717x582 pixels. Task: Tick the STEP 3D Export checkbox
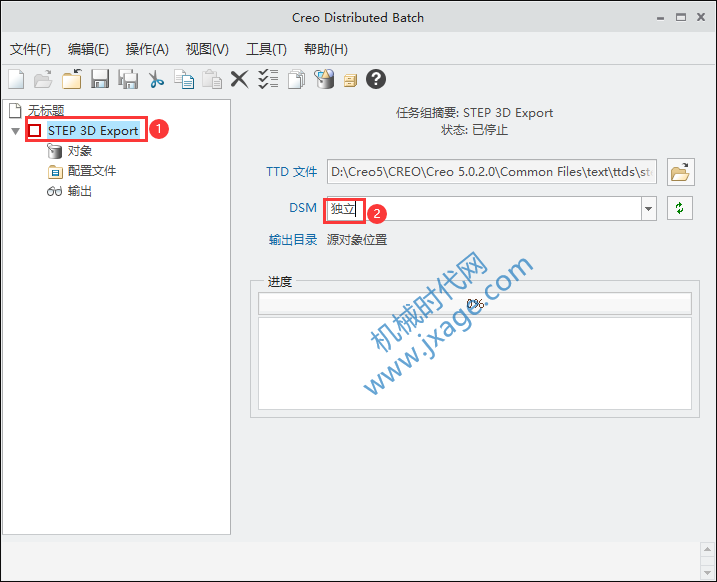[x=35, y=130]
